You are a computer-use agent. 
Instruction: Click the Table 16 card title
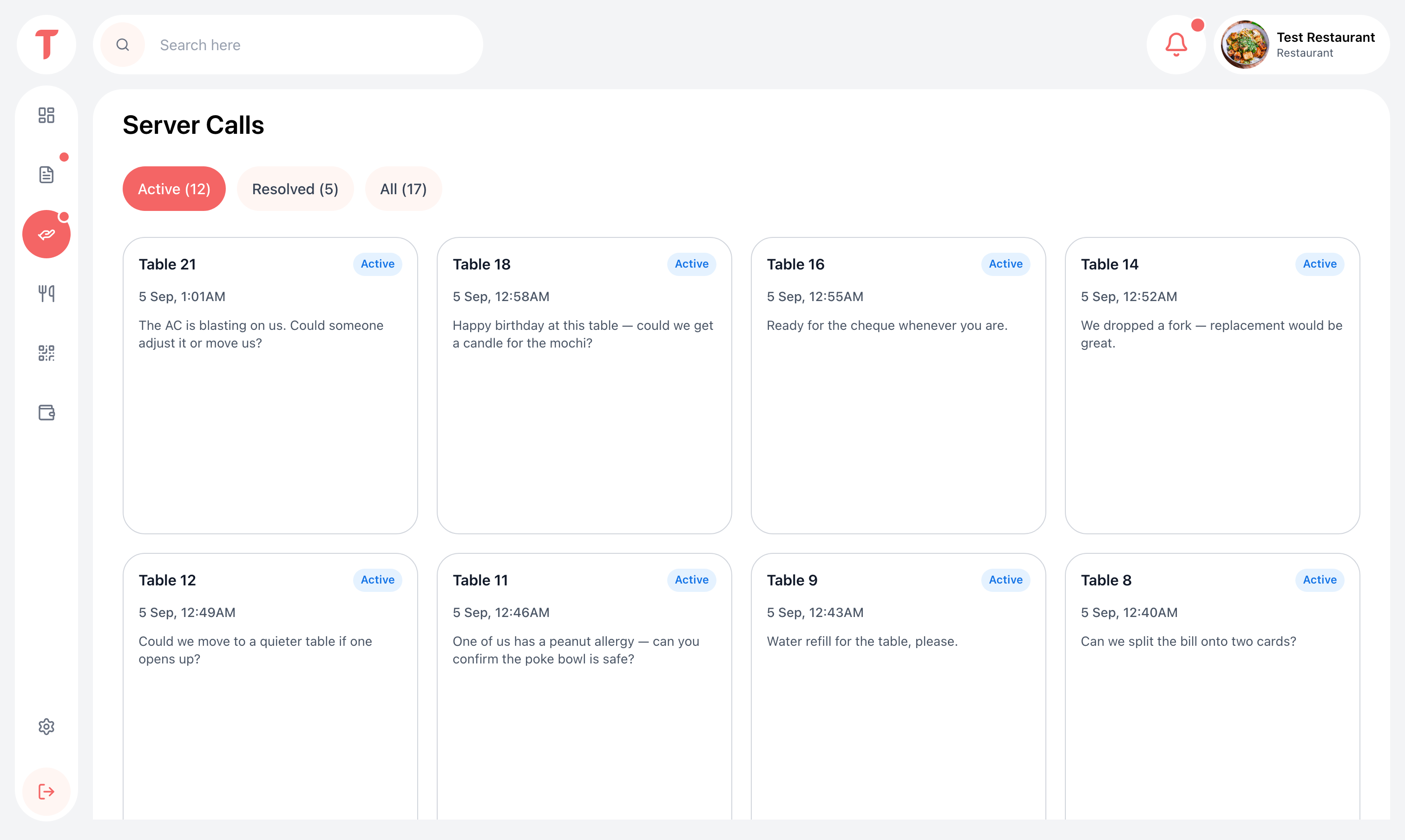point(796,264)
